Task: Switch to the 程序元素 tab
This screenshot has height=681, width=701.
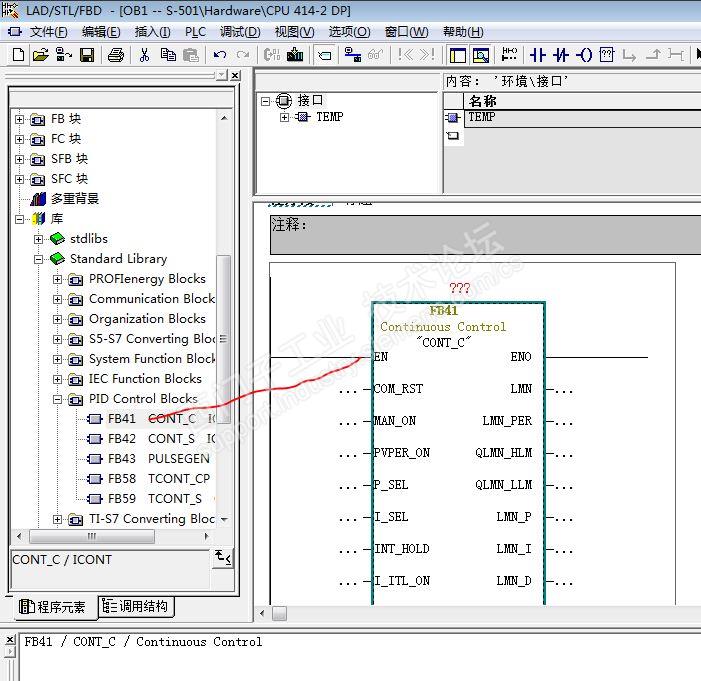Action: pos(53,606)
